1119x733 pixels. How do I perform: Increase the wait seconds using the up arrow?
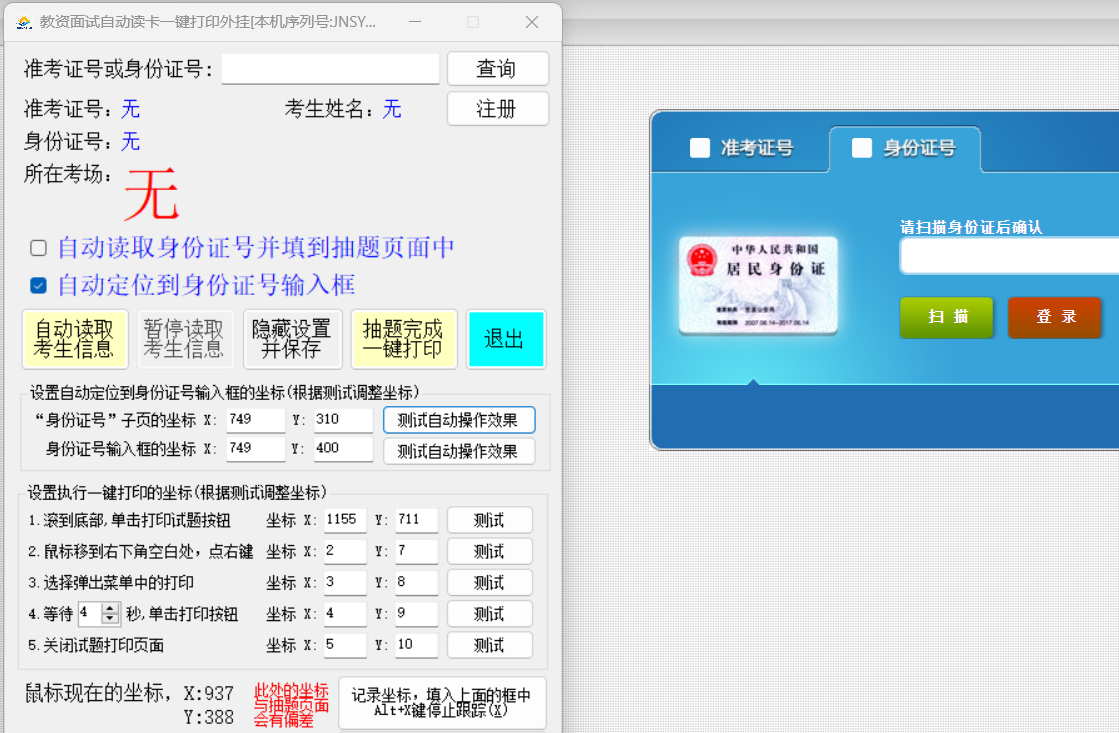point(110,608)
